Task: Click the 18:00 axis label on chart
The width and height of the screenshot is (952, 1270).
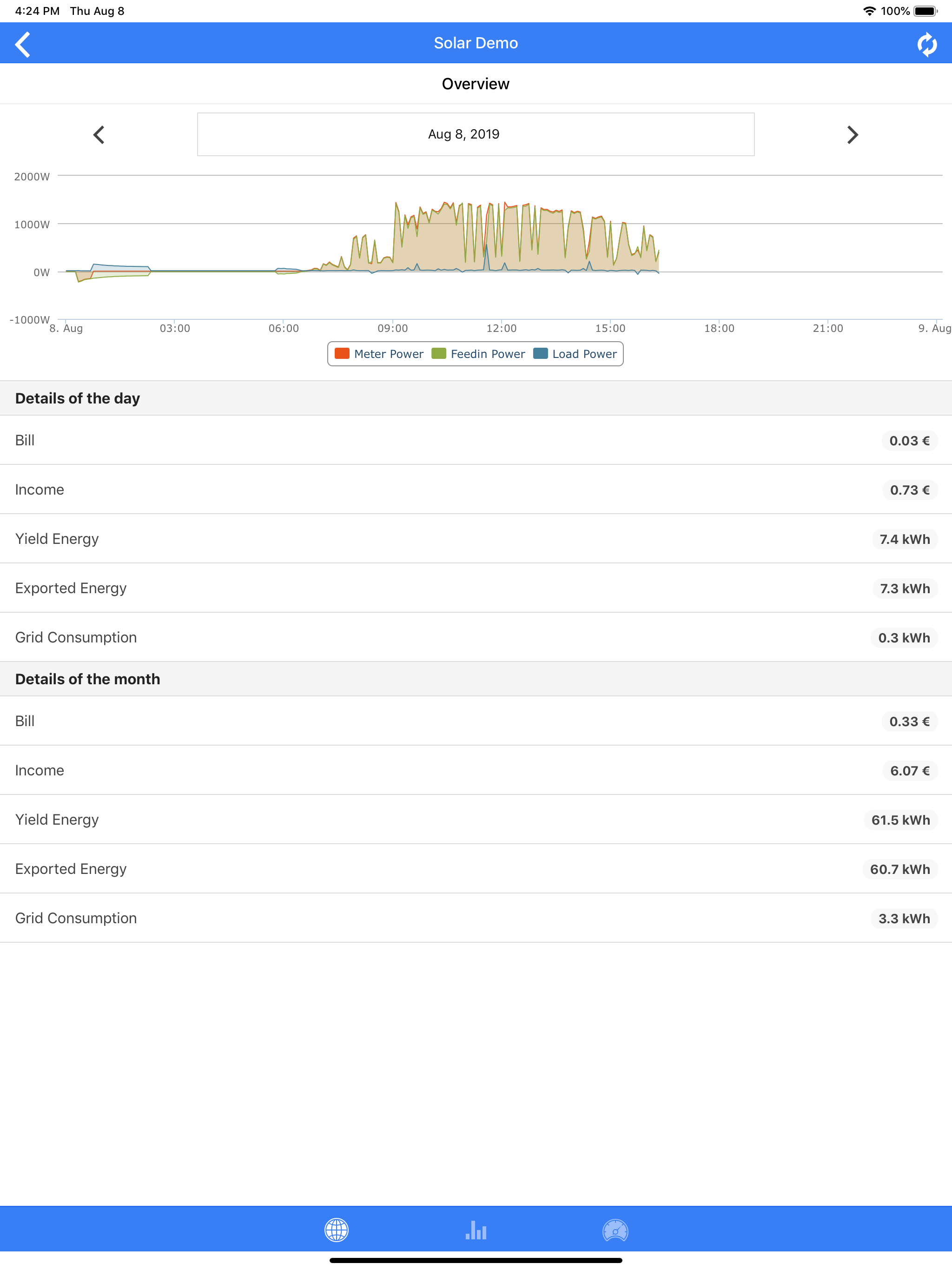Action: click(719, 328)
